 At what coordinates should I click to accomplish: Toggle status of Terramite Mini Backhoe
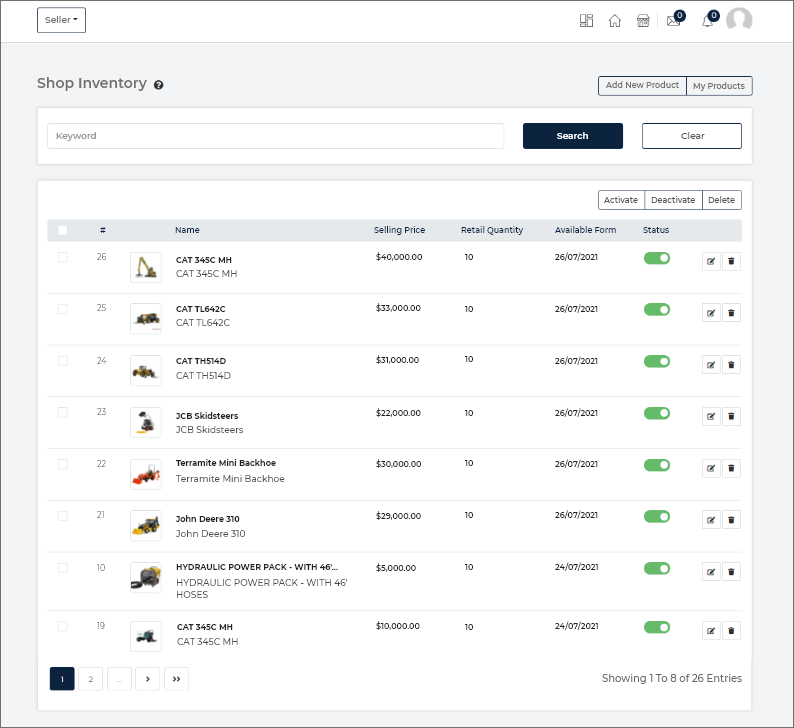coord(656,465)
